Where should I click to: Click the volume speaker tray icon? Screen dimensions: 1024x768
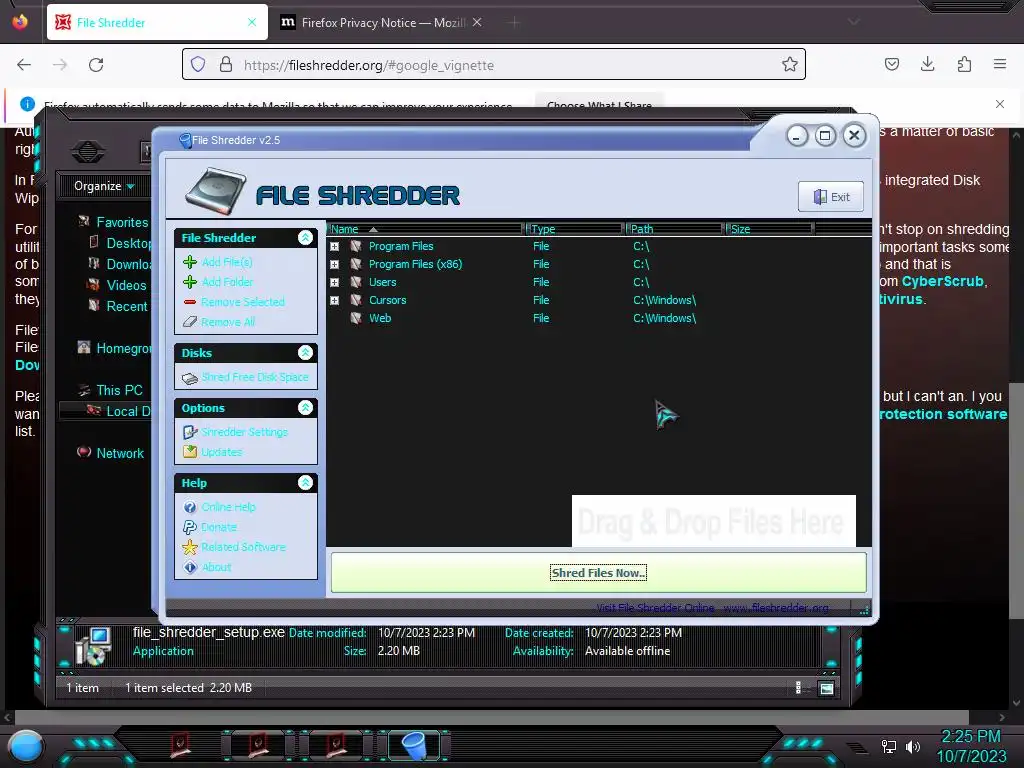tap(913, 746)
